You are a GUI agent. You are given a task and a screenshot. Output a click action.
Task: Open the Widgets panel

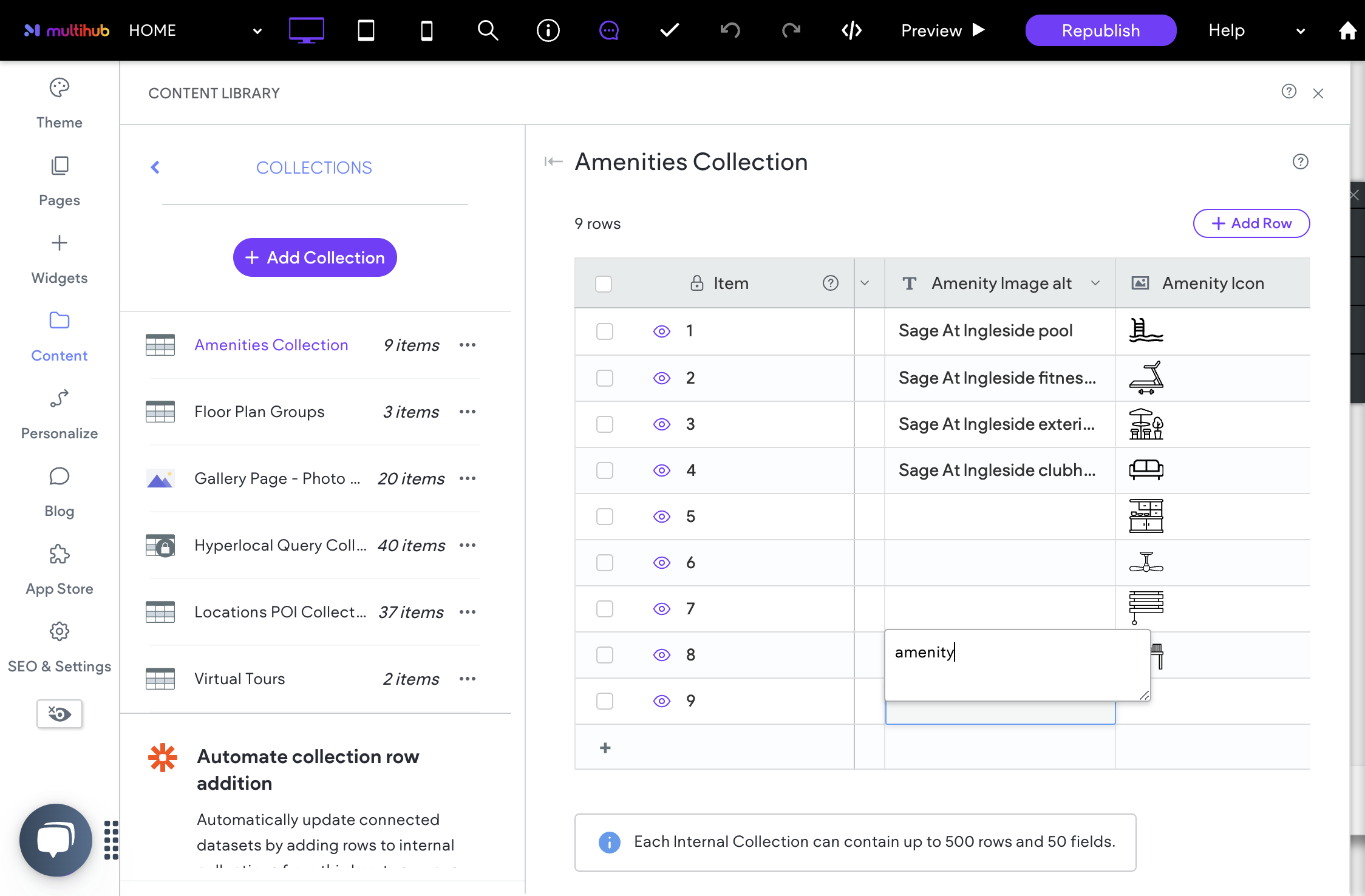[x=60, y=259]
